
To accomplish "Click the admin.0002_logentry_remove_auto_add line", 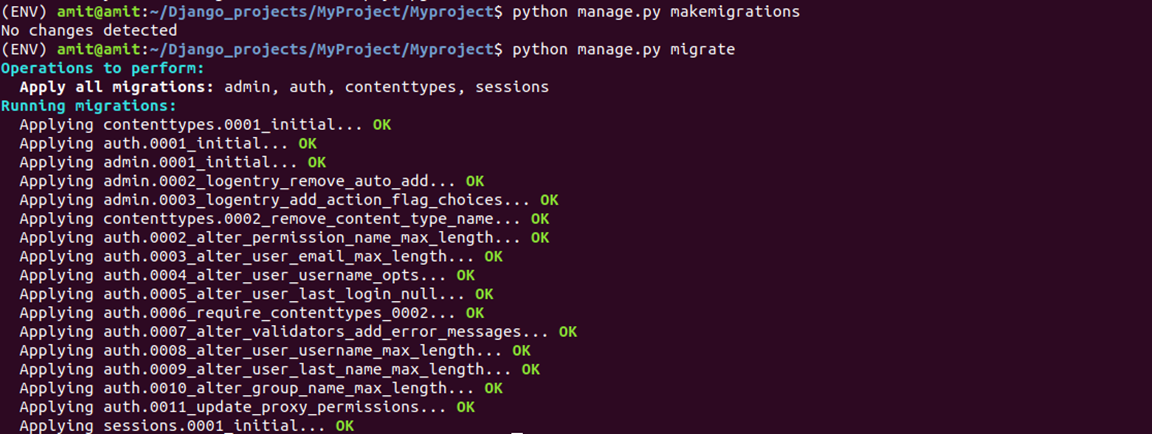I will pos(252,181).
